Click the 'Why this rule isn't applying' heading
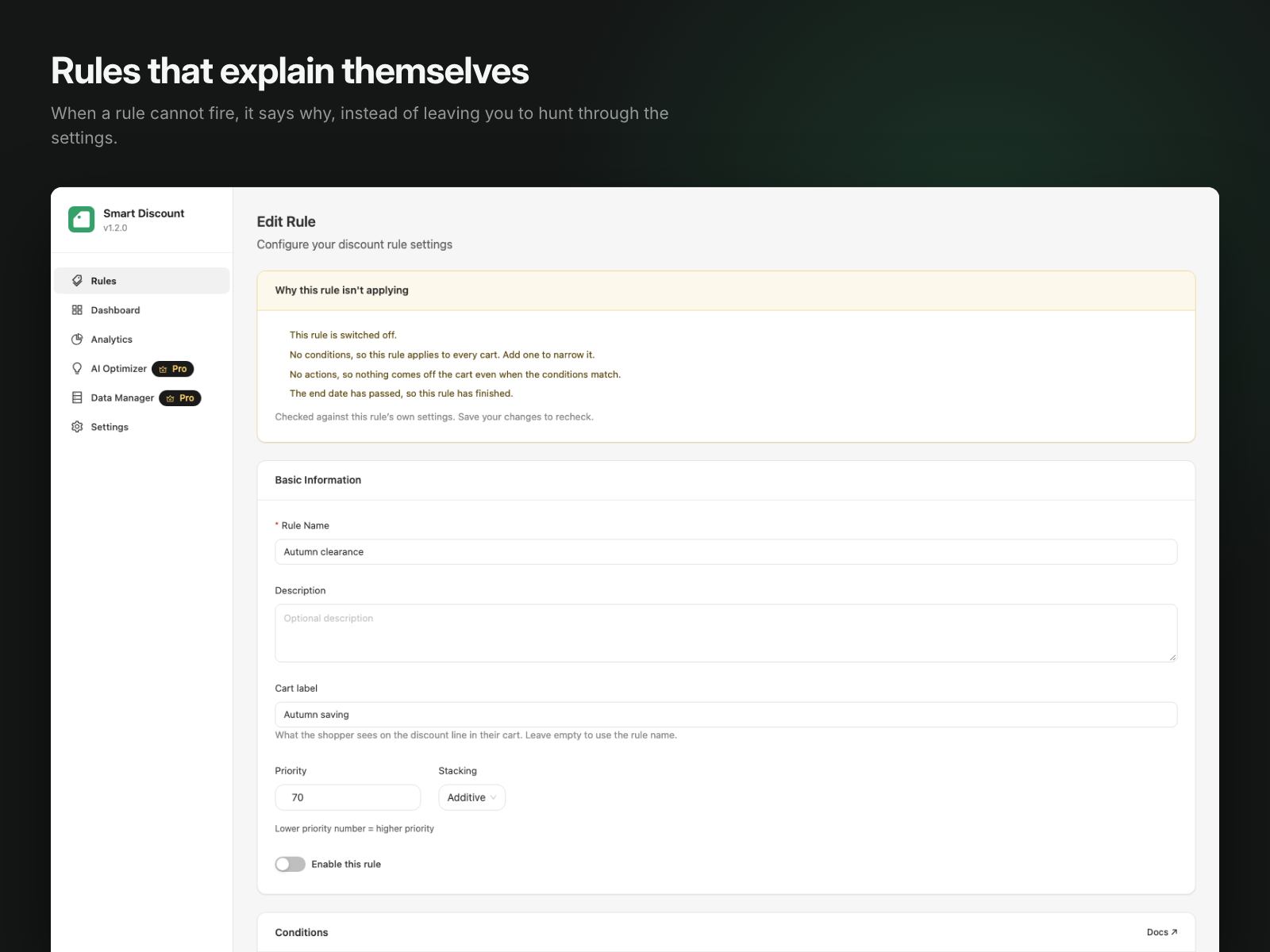Screen dimensions: 1270x952 pos(341,290)
